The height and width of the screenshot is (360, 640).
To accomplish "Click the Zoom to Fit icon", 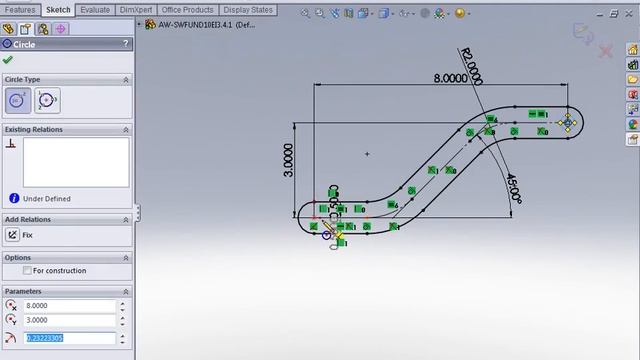I will point(305,13).
